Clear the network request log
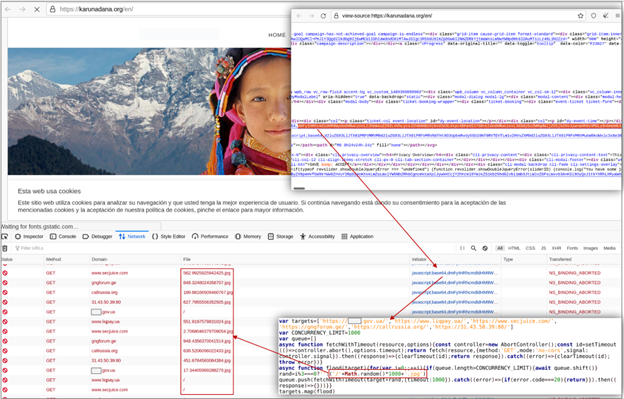 (5, 248)
